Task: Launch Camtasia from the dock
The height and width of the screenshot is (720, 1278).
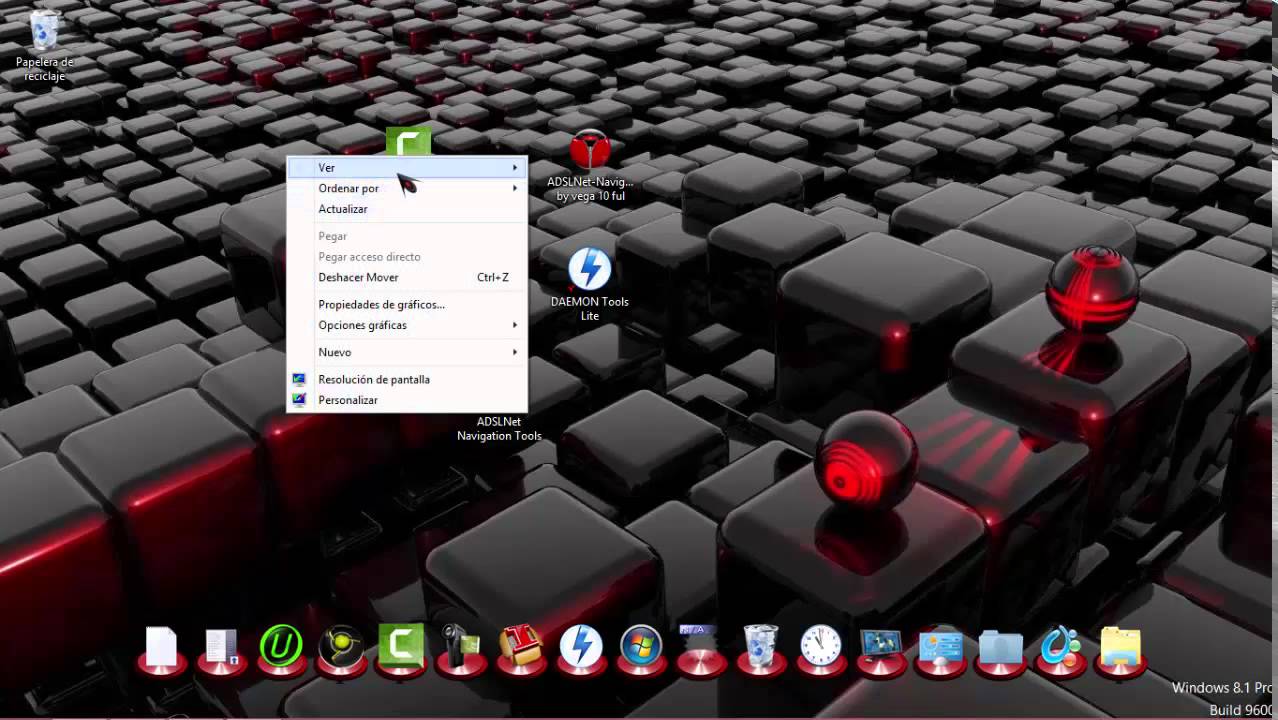Action: coord(401,646)
